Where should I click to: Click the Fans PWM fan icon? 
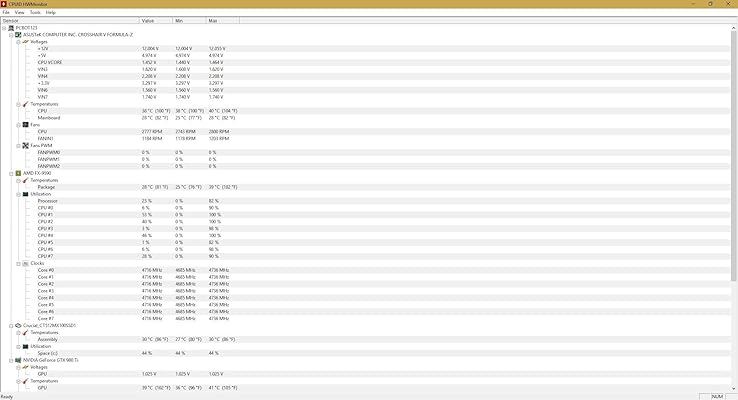tap(25, 145)
